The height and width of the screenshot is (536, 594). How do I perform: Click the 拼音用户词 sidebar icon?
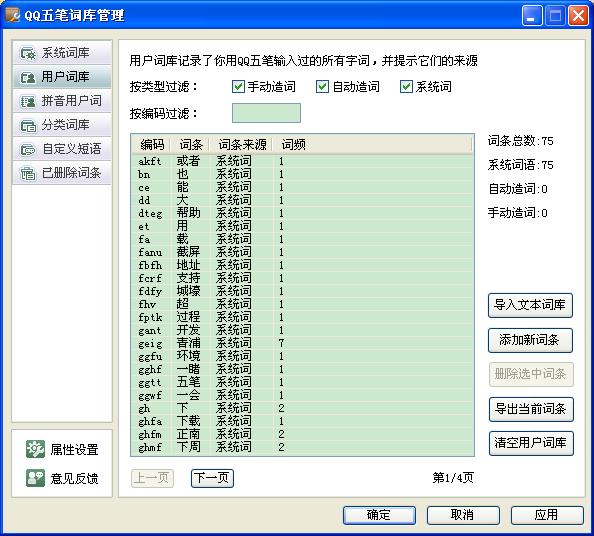tap(28, 101)
